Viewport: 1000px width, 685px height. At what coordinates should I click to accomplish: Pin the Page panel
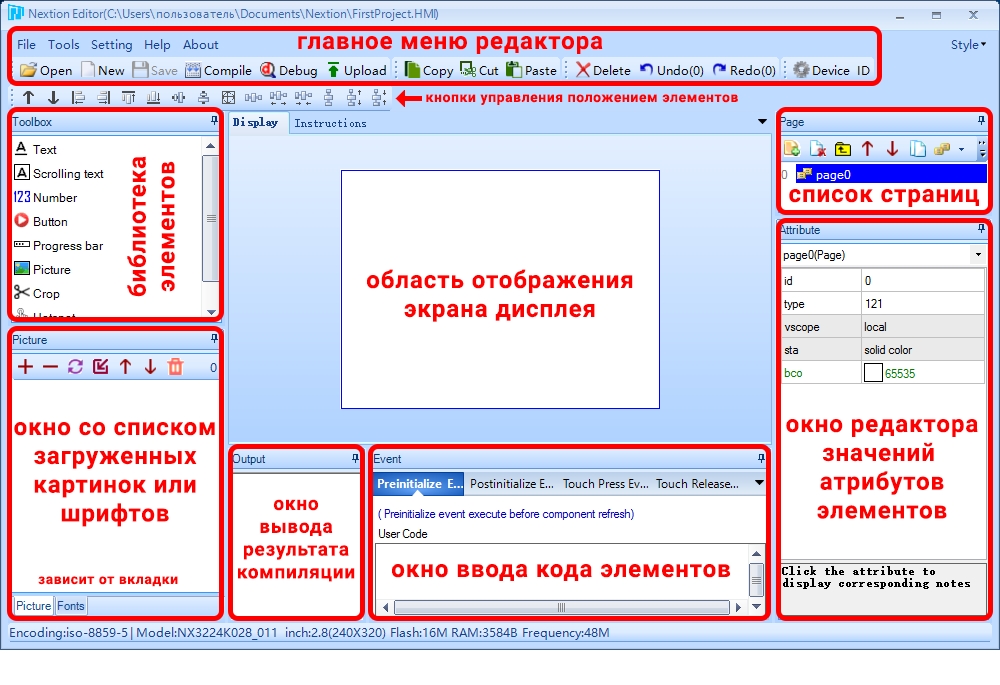[981, 121]
